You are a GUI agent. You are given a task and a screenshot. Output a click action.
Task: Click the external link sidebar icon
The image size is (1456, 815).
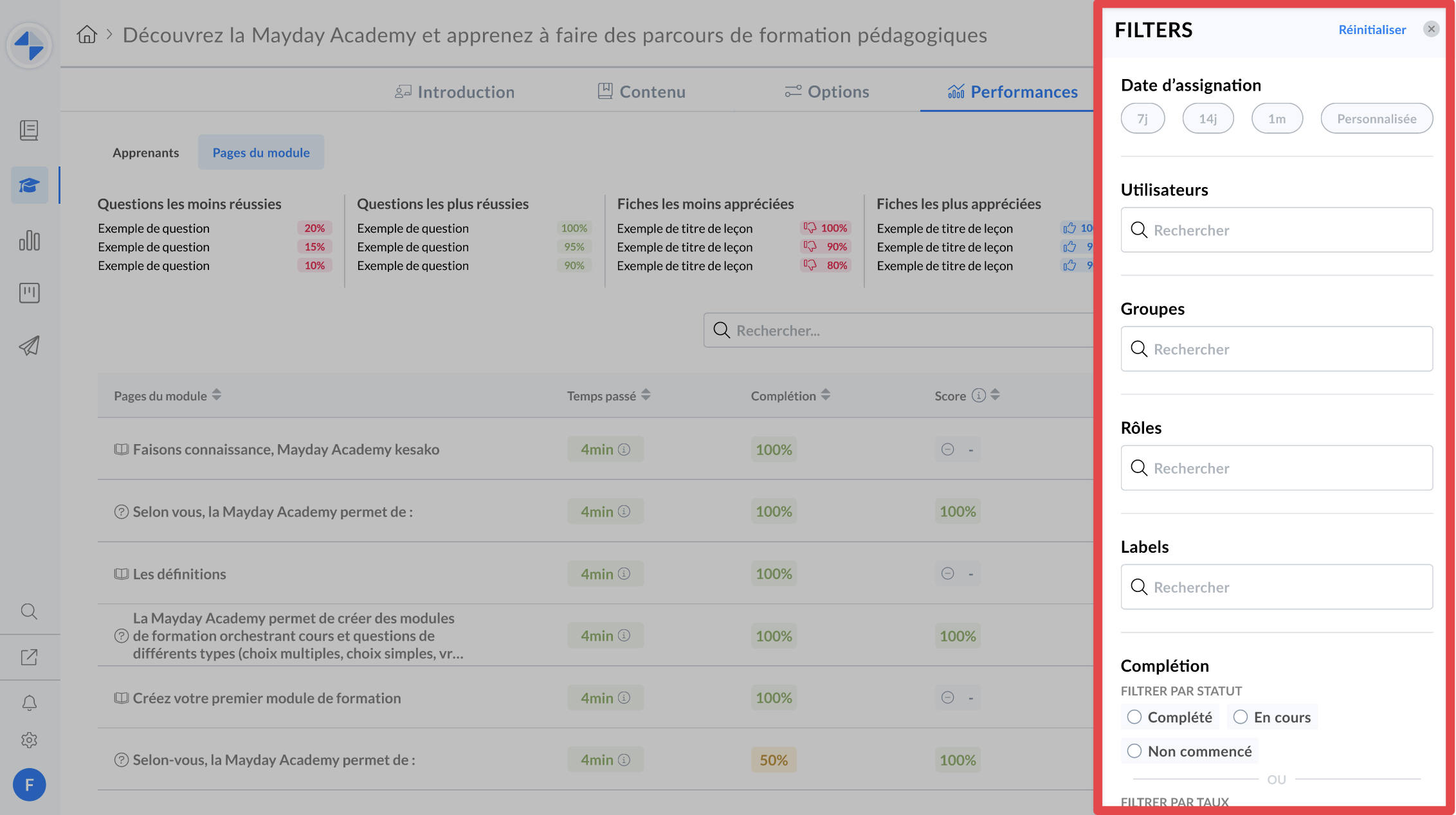coord(29,657)
